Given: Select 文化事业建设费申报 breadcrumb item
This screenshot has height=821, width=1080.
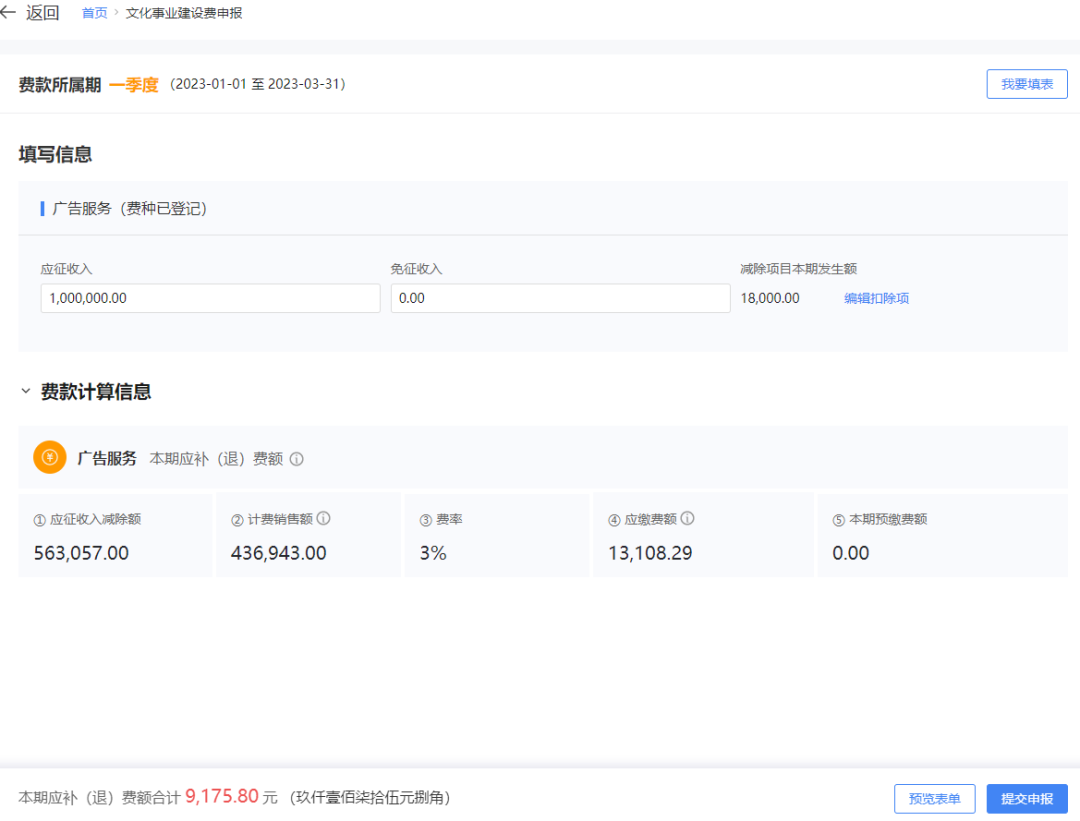Looking at the screenshot, I should pos(184,13).
